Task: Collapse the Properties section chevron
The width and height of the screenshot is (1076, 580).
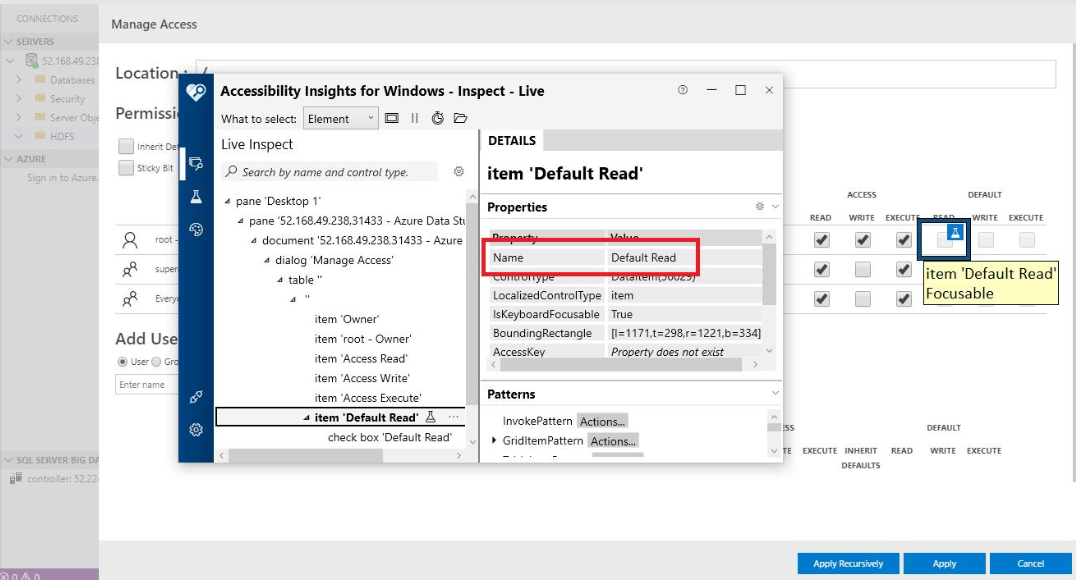Action: [x=773, y=207]
